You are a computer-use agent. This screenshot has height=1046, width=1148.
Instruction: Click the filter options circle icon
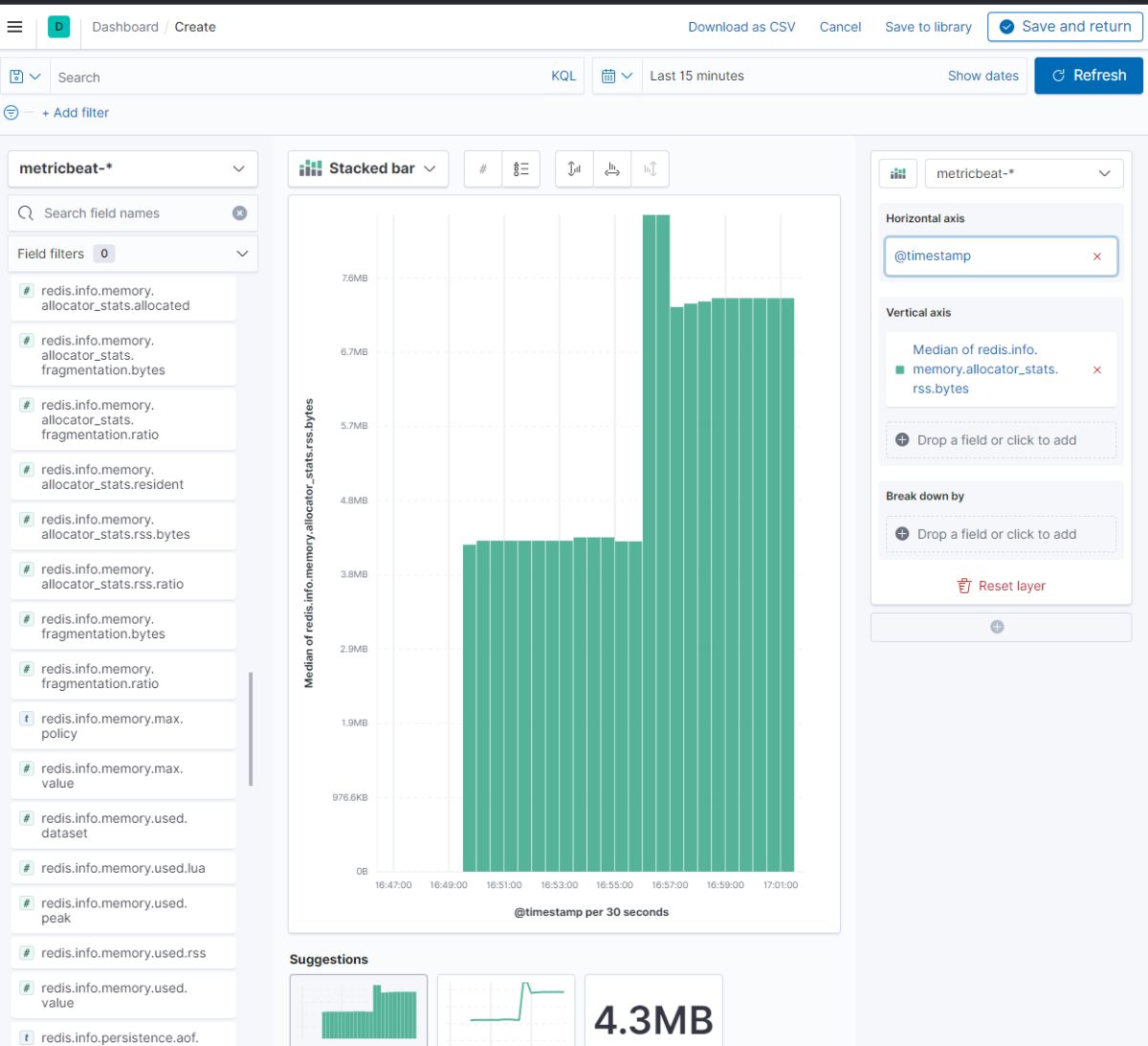pos(11,113)
